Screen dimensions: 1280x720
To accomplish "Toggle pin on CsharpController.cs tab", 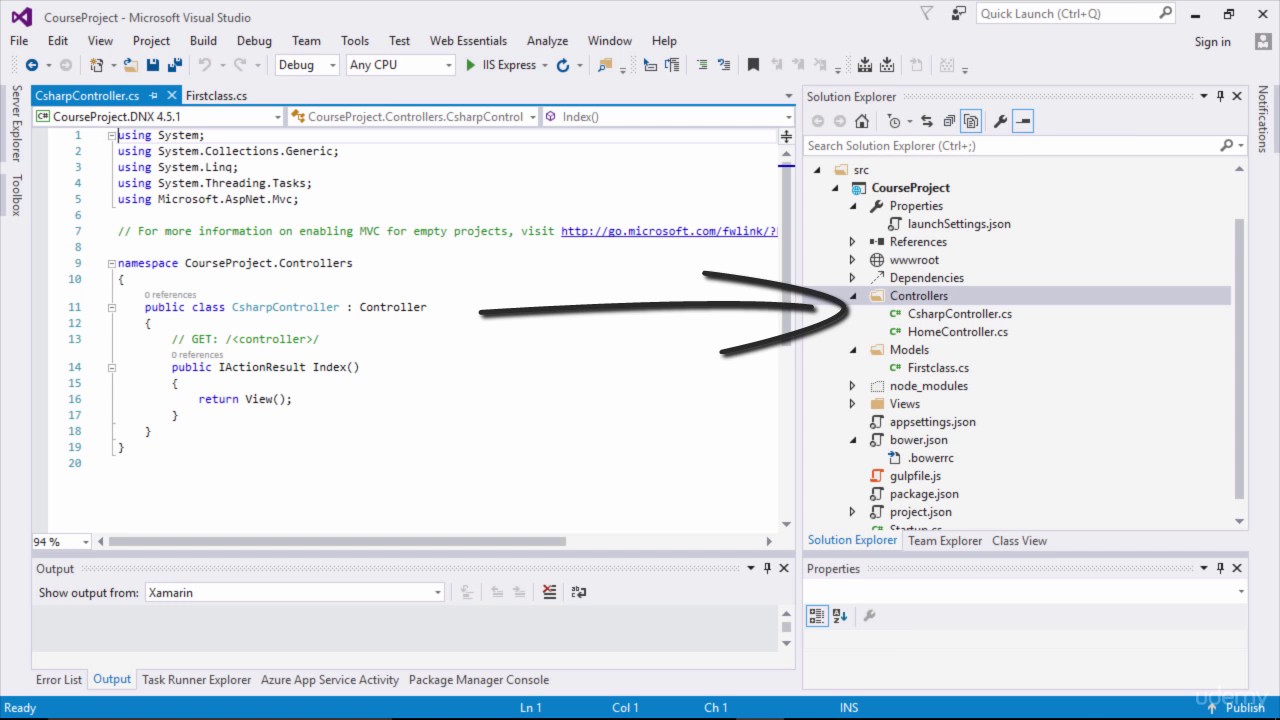I will (154, 96).
